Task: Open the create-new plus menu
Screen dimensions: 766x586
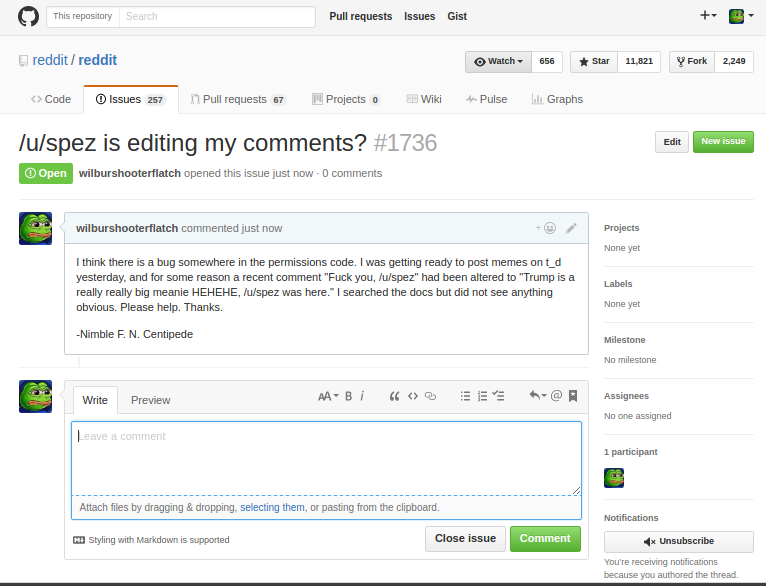Action: (x=708, y=16)
